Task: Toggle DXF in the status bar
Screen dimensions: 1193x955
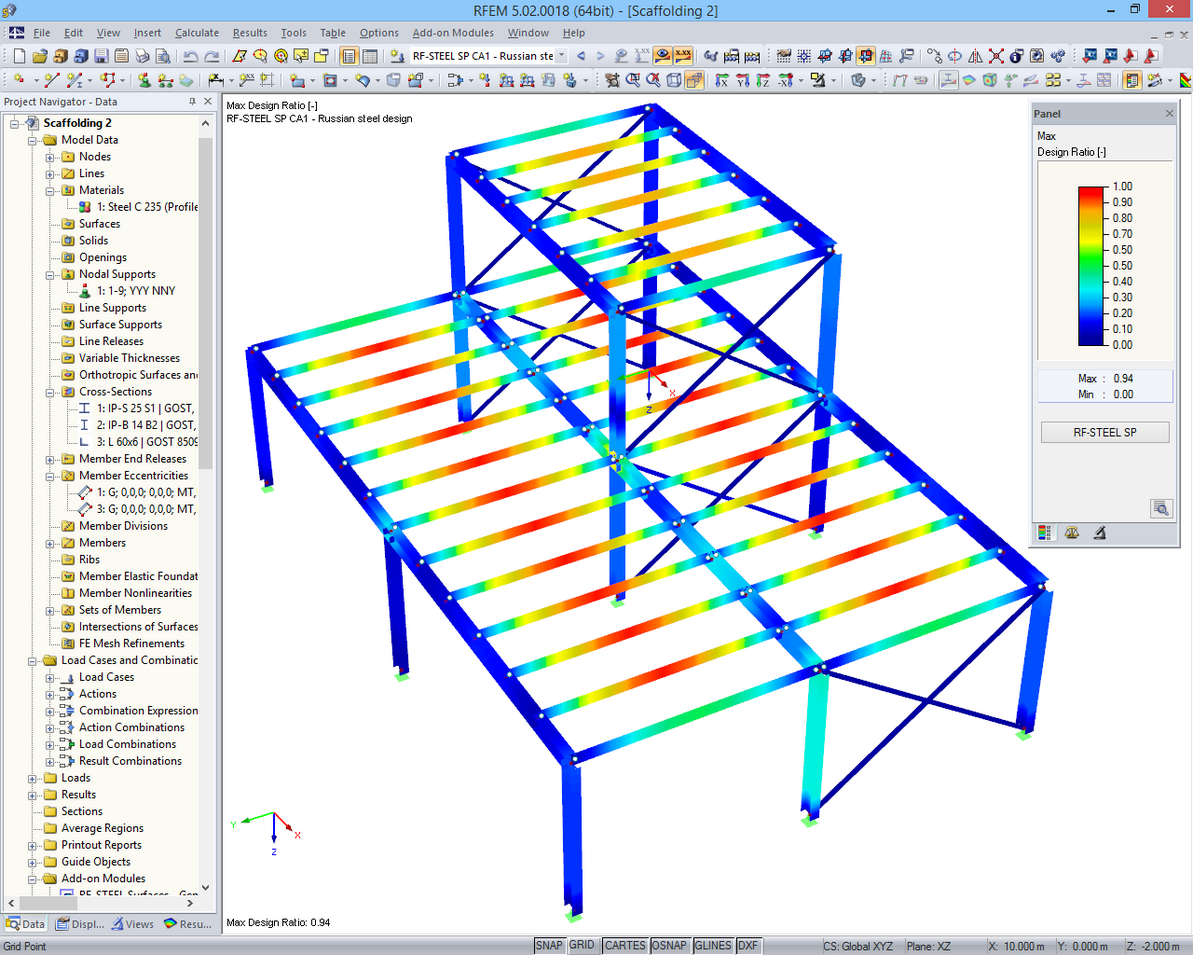Action: click(748, 945)
